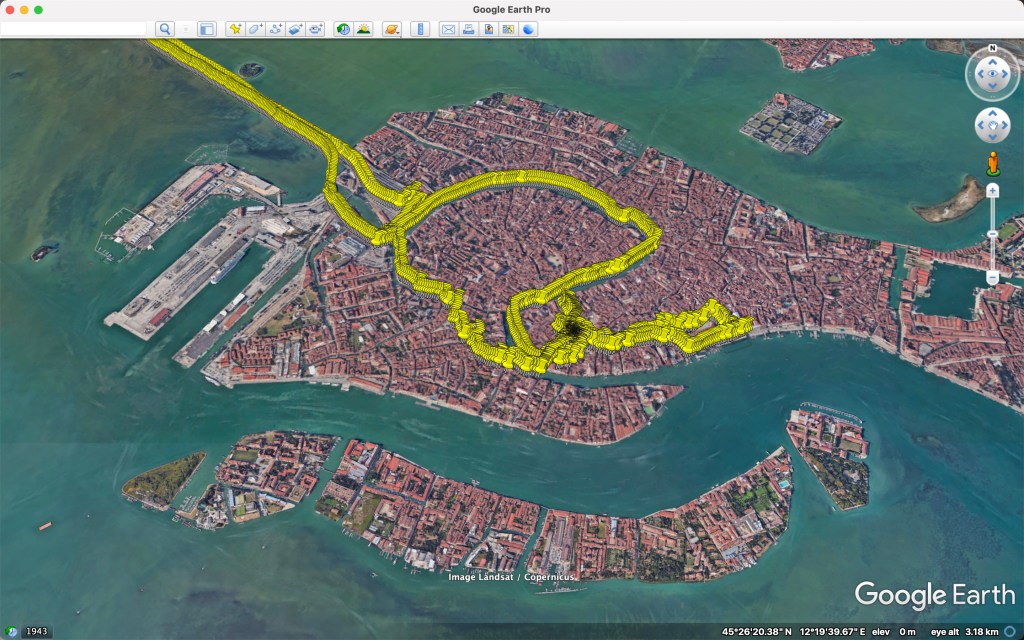
Task: Add an image overlay
Action: (295, 29)
